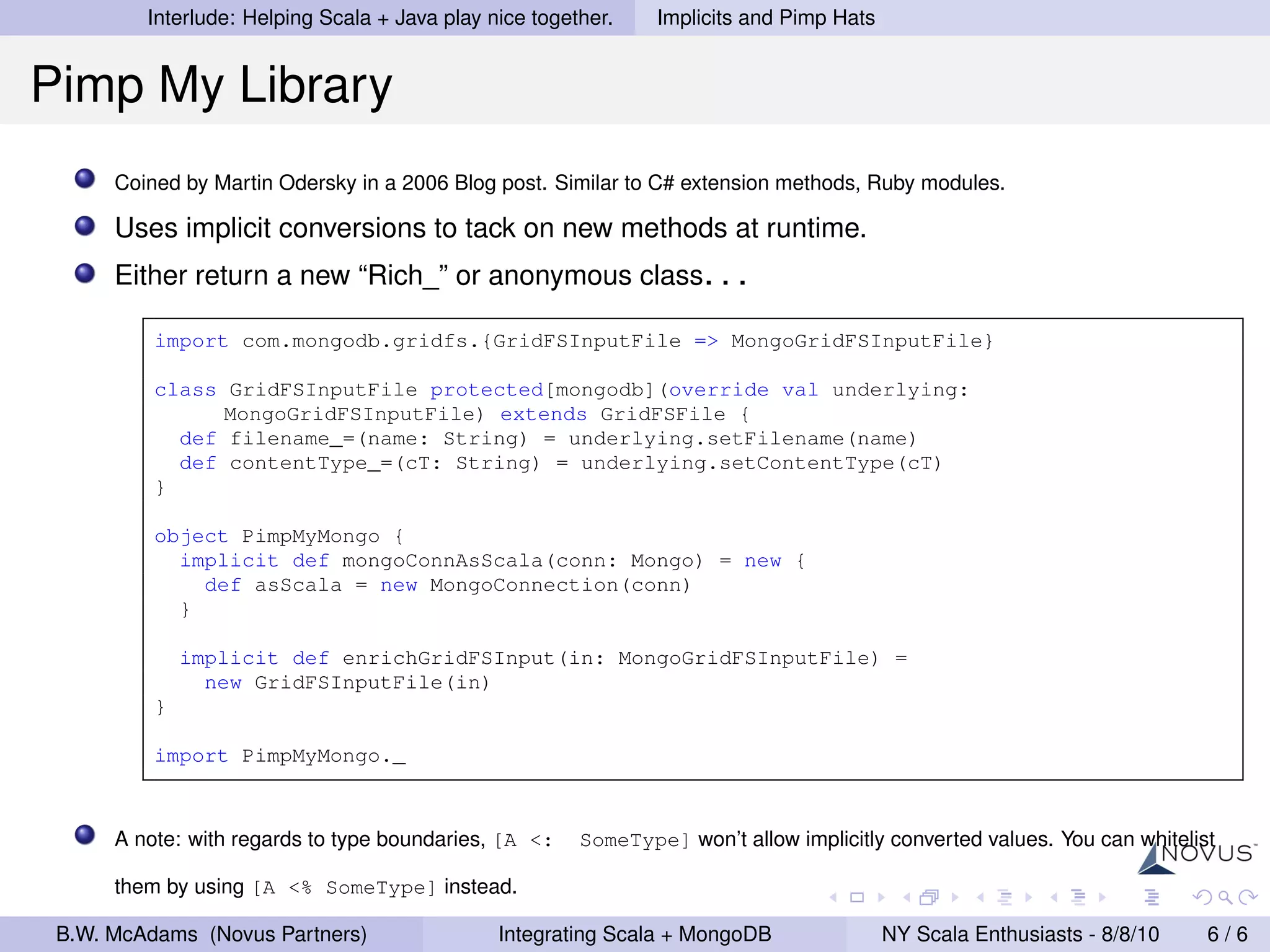
Task: Click the Pimp My Library slide title
Action: [211, 85]
